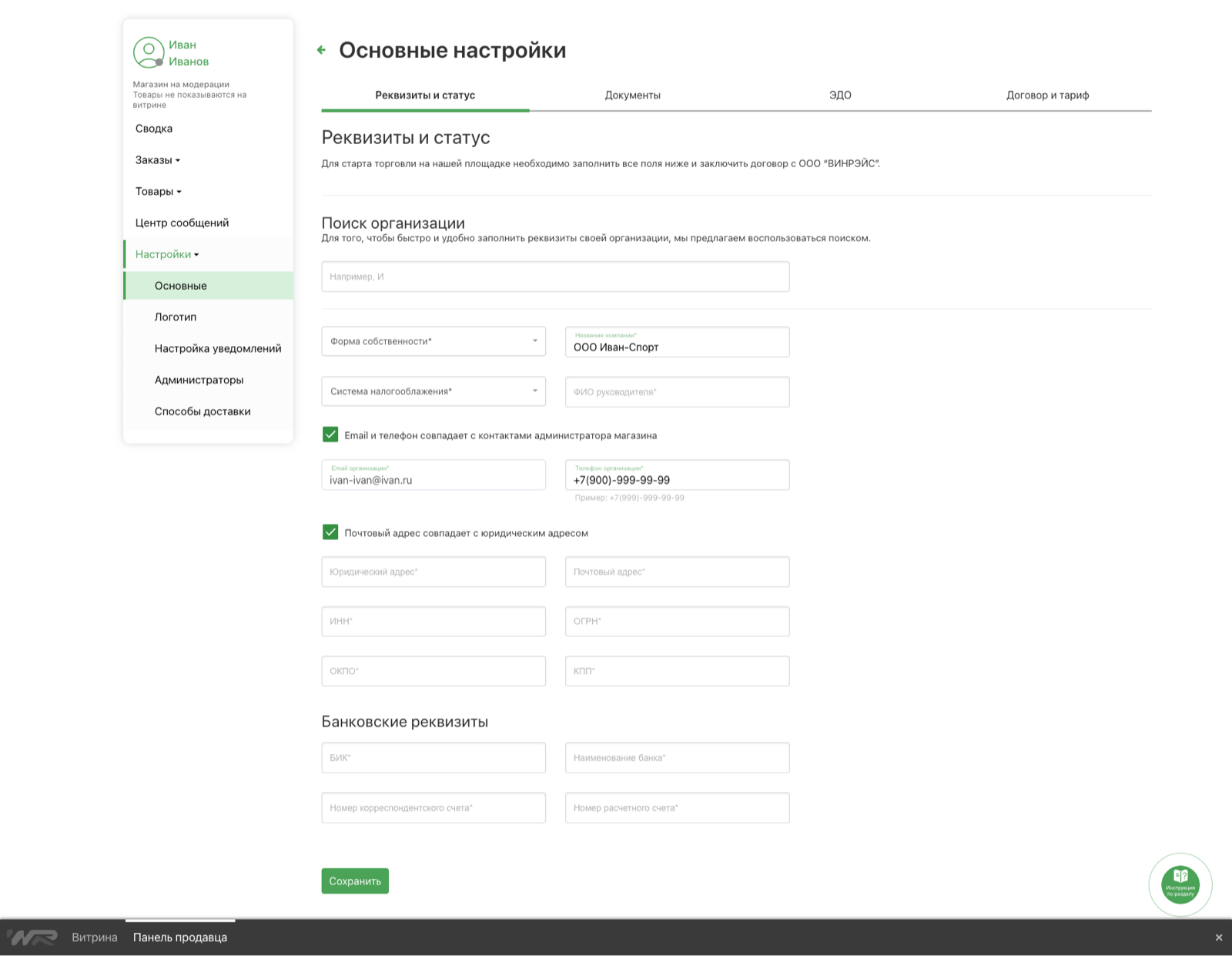This screenshot has width=1232, height=956.
Task: Focus the ОКПО field
Action: [434, 671]
